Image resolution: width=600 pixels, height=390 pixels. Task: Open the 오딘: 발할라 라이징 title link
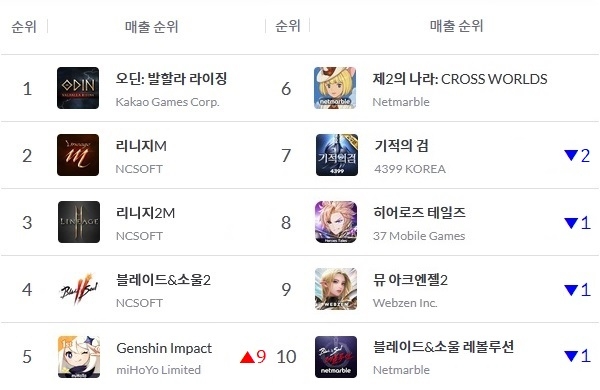171,78
